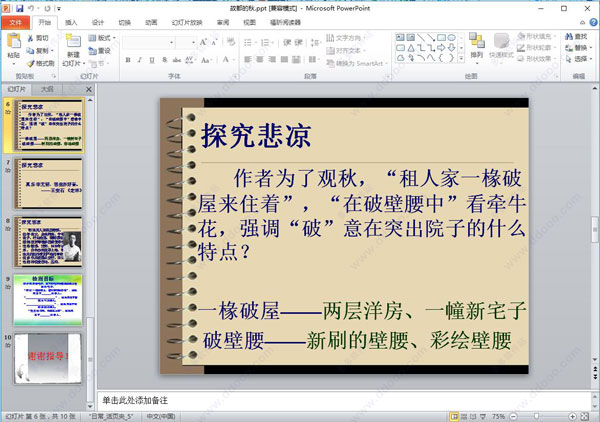Switch to the Animations (动画) ribbon tab
This screenshot has height=422, width=600.
tap(151, 23)
